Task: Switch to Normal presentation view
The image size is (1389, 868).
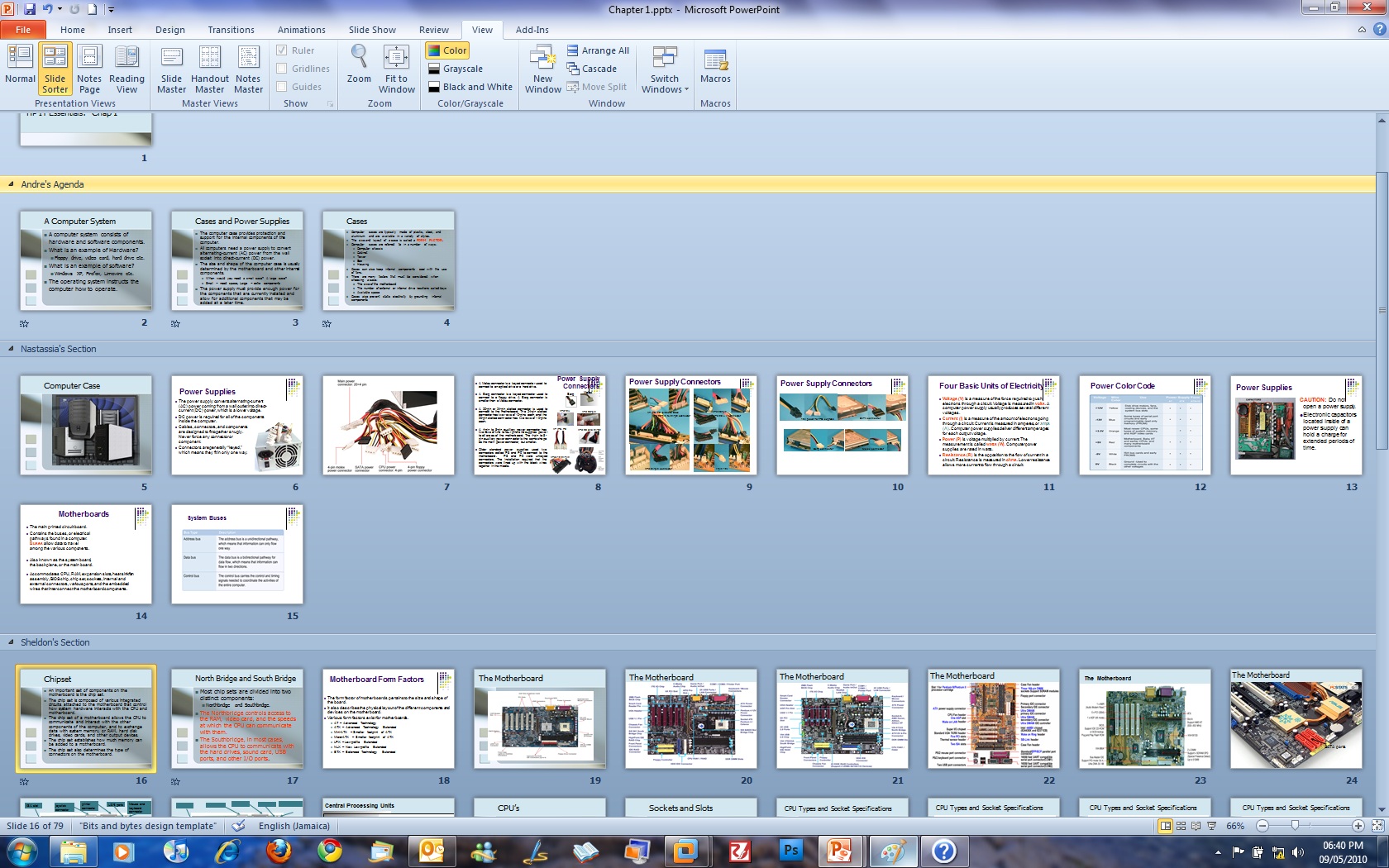Action: 20,69
